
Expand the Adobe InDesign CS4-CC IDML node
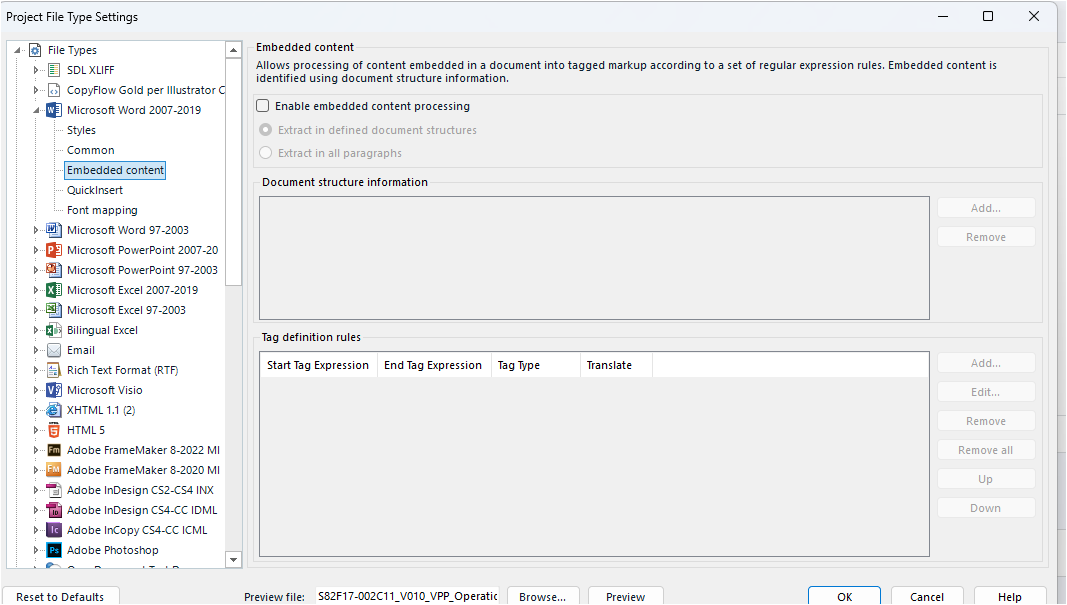tap(35, 509)
